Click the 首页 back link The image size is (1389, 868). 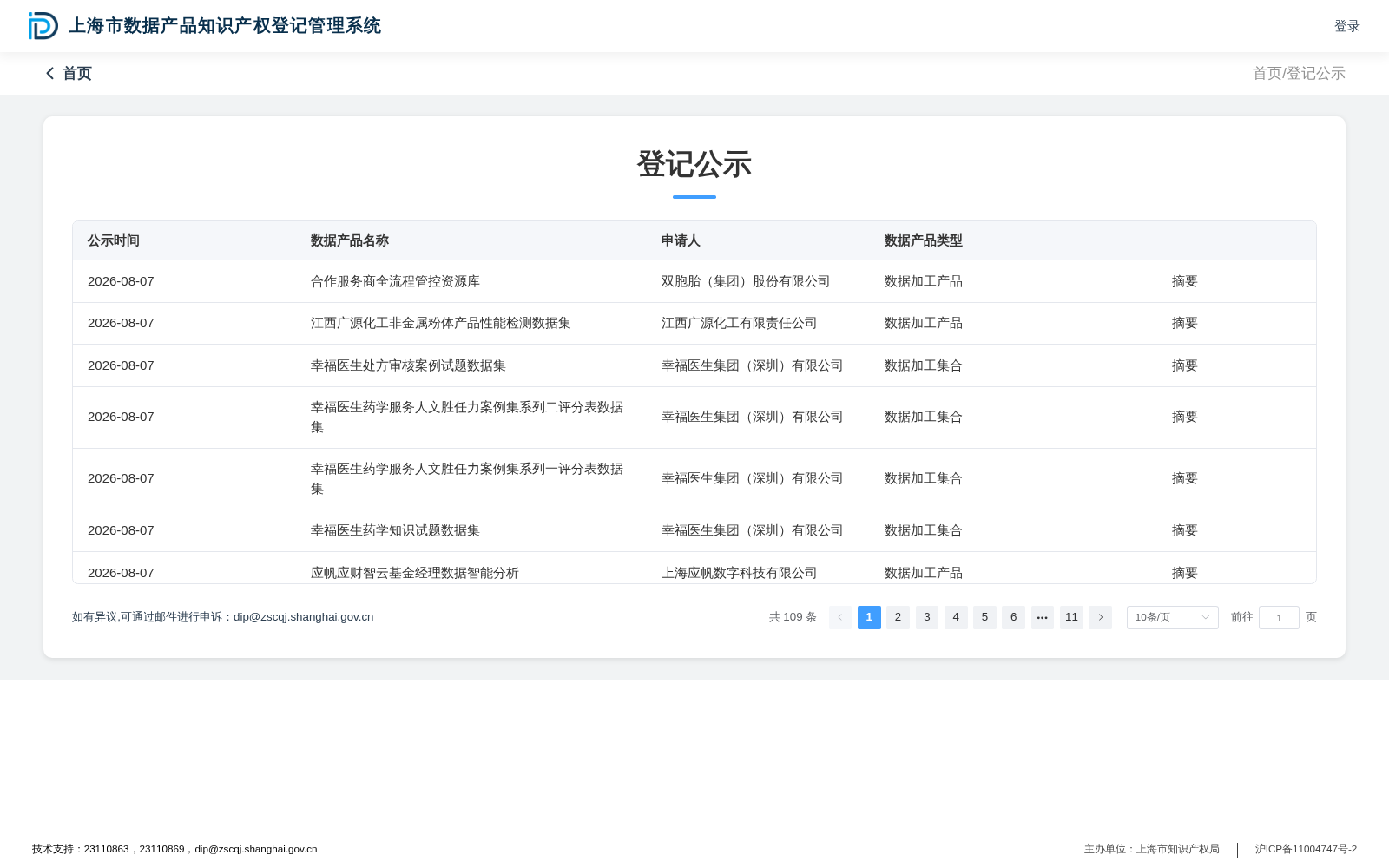76,74
